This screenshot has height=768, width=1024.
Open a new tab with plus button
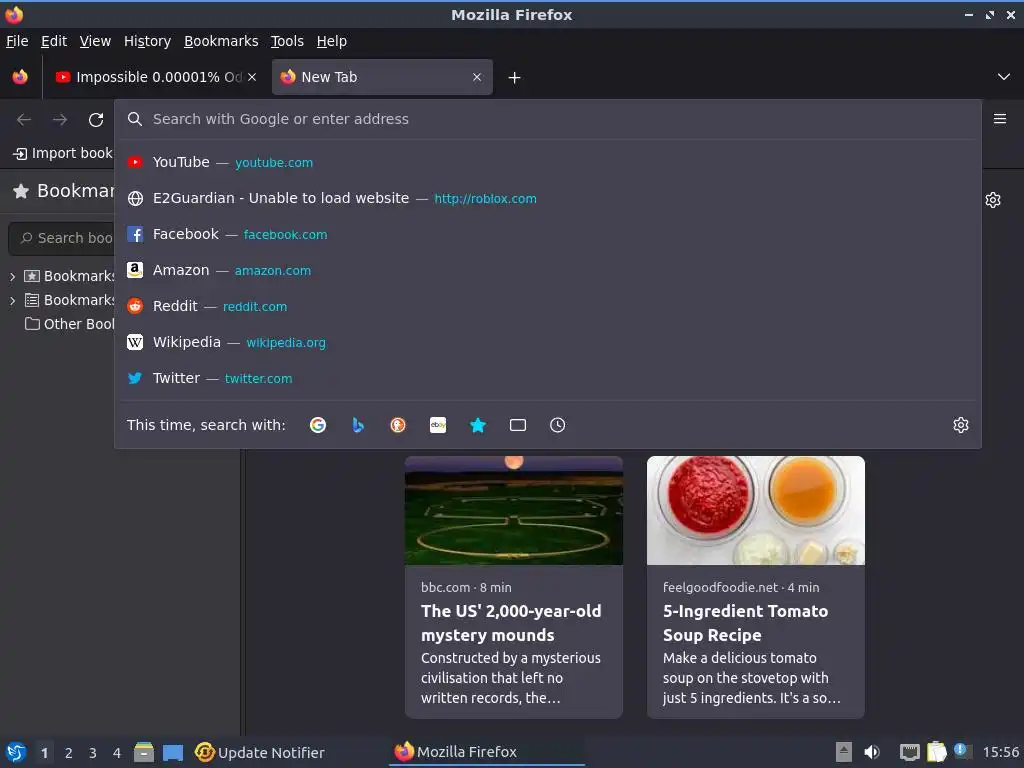pyautogui.click(x=515, y=78)
